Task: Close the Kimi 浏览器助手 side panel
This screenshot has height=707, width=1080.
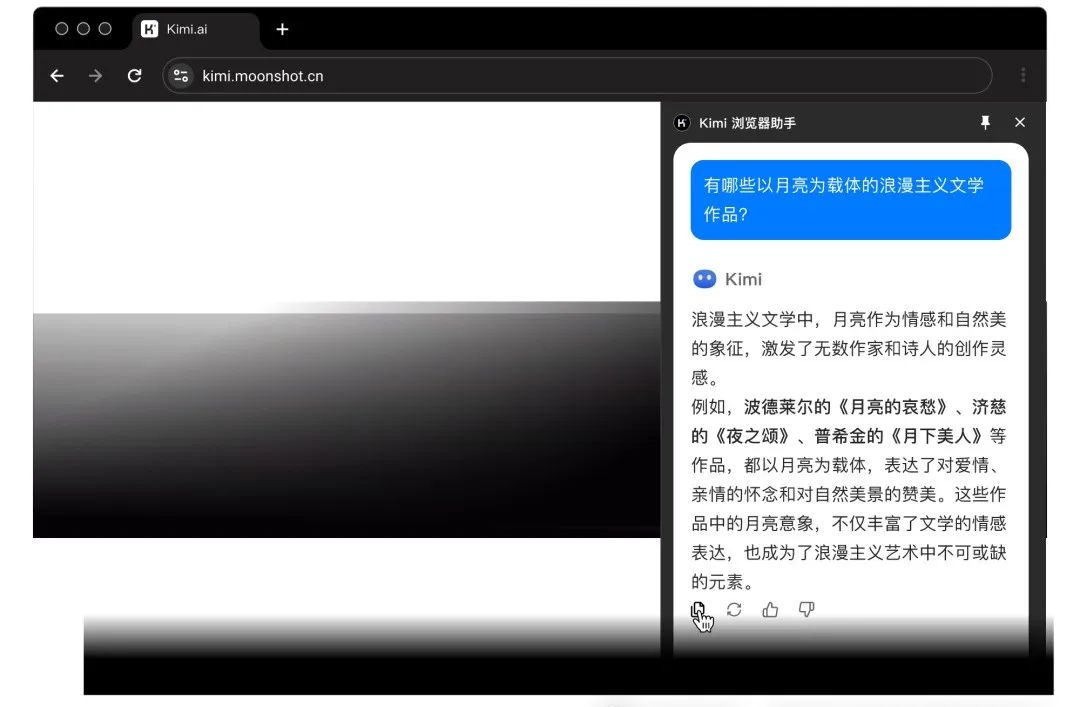Action: (1020, 122)
